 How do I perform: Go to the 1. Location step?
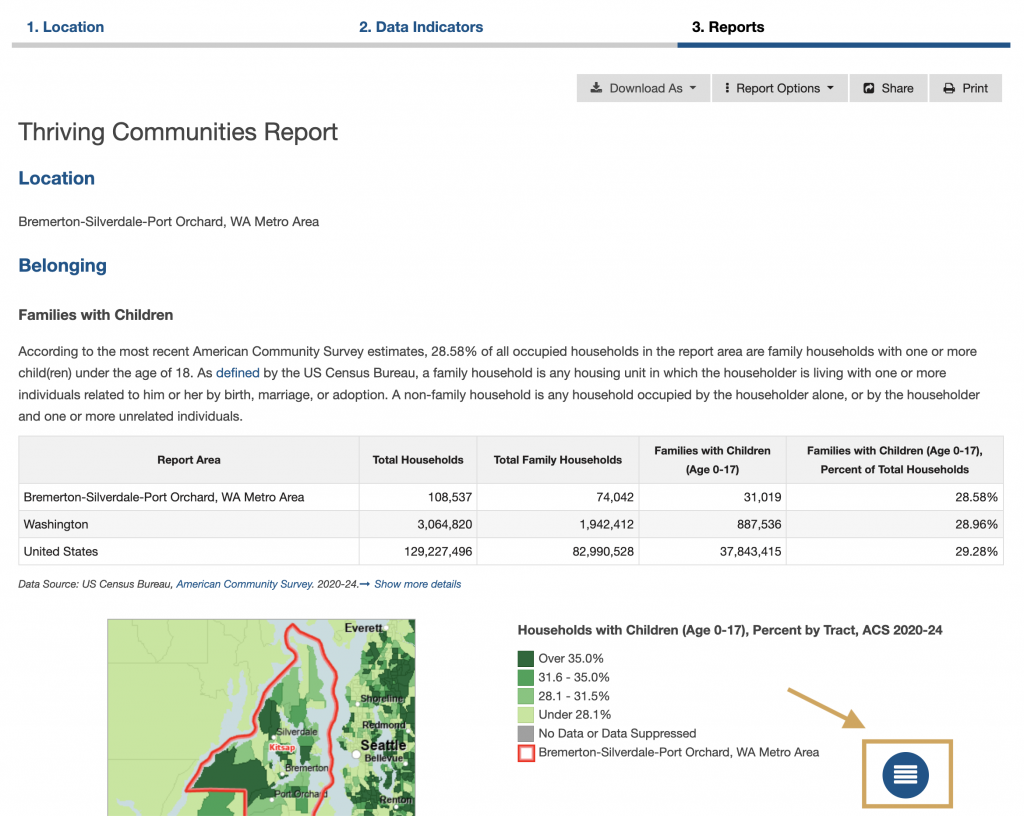tap(65, 27)
